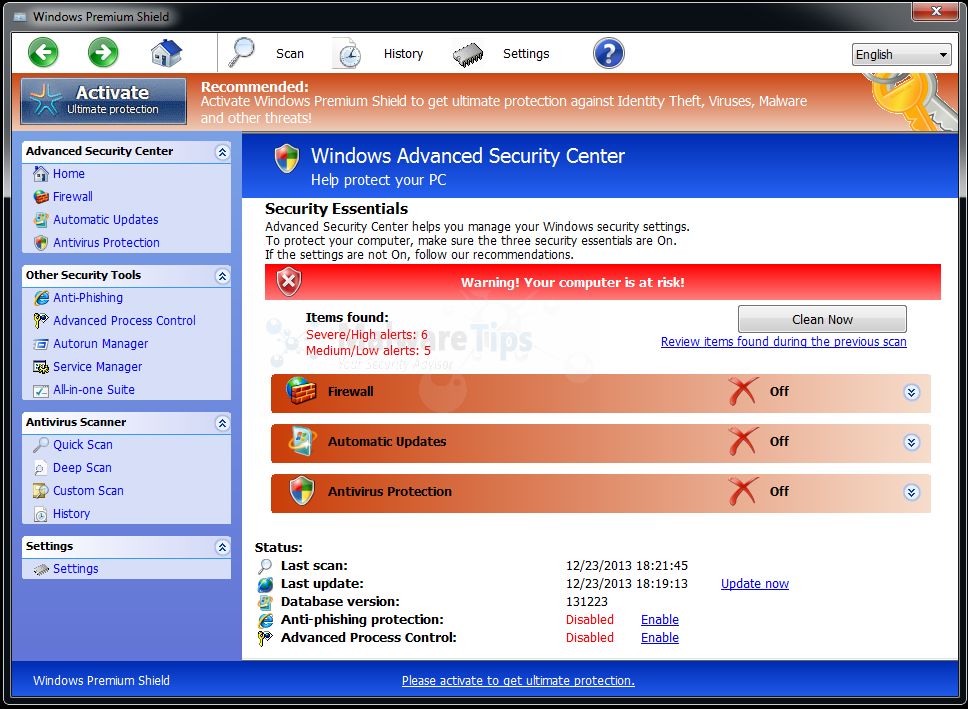
Task: Collapse the Other Security Tools section
Action: point(222,276)
